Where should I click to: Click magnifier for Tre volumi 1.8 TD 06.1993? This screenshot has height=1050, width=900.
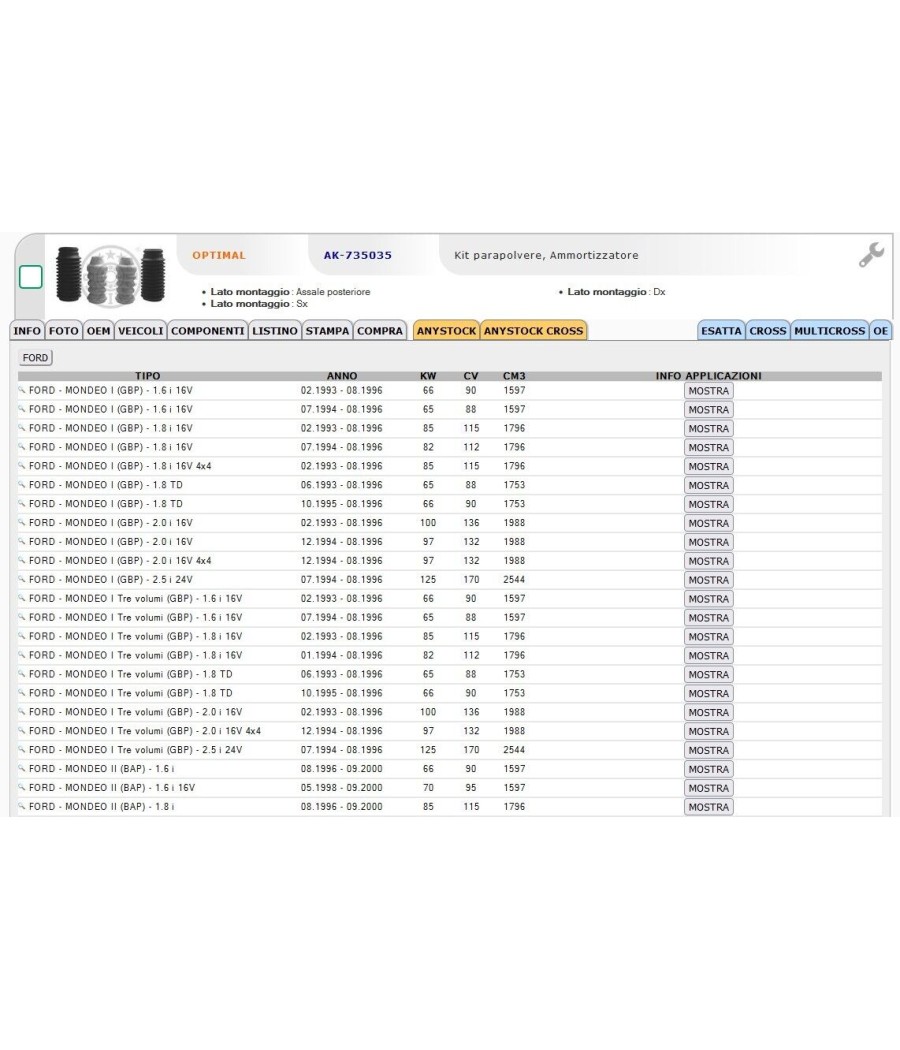tap(21, 674)
